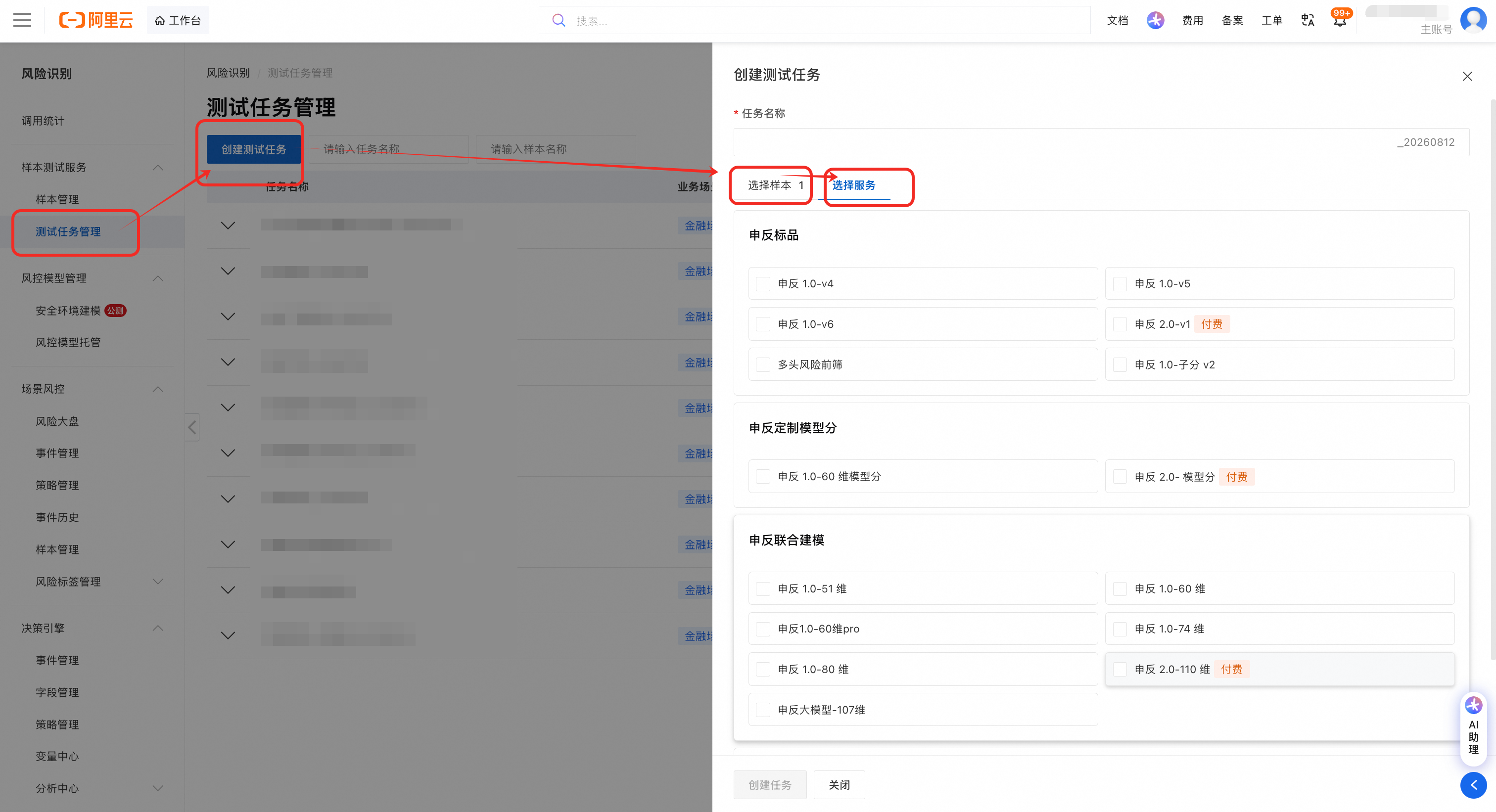Click the Aliyun logo
The height and width of the screenshot is (812, 1496).
click(x=96, y=20)
